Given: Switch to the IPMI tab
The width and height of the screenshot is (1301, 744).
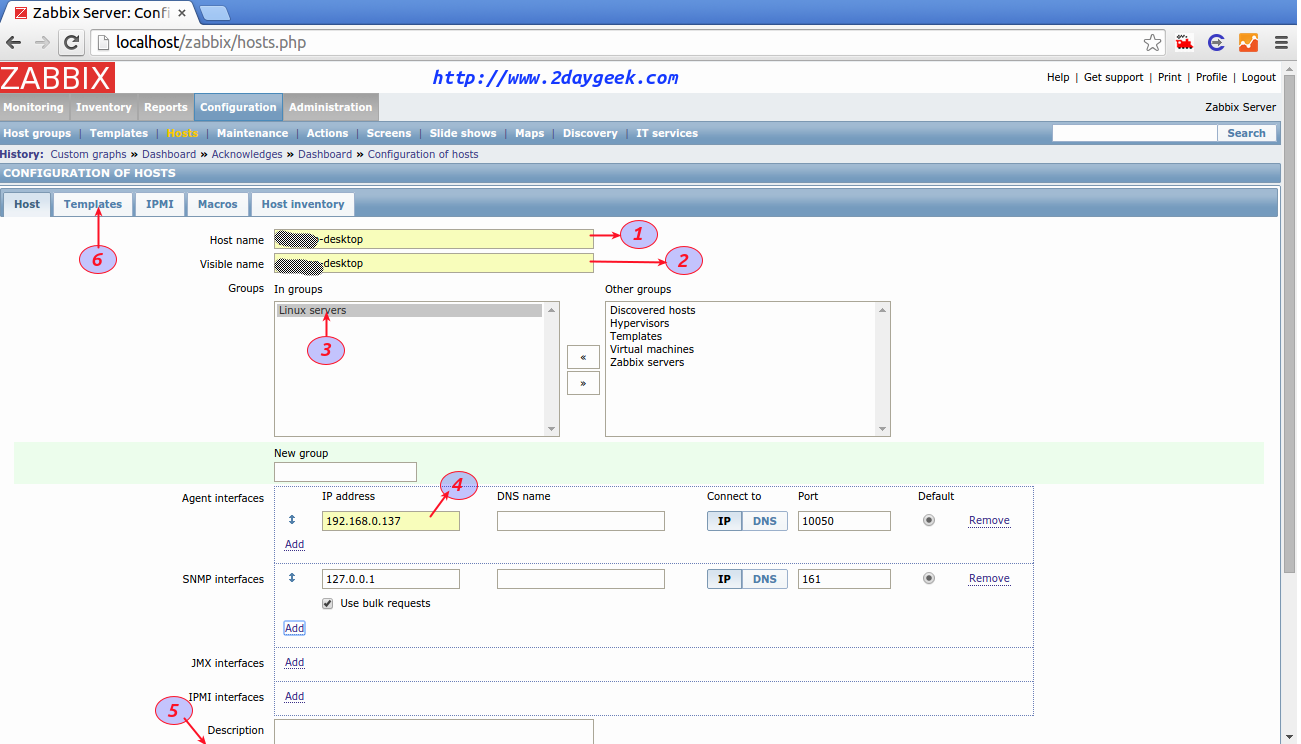Looking at the screenshot, I should [160, 204].
